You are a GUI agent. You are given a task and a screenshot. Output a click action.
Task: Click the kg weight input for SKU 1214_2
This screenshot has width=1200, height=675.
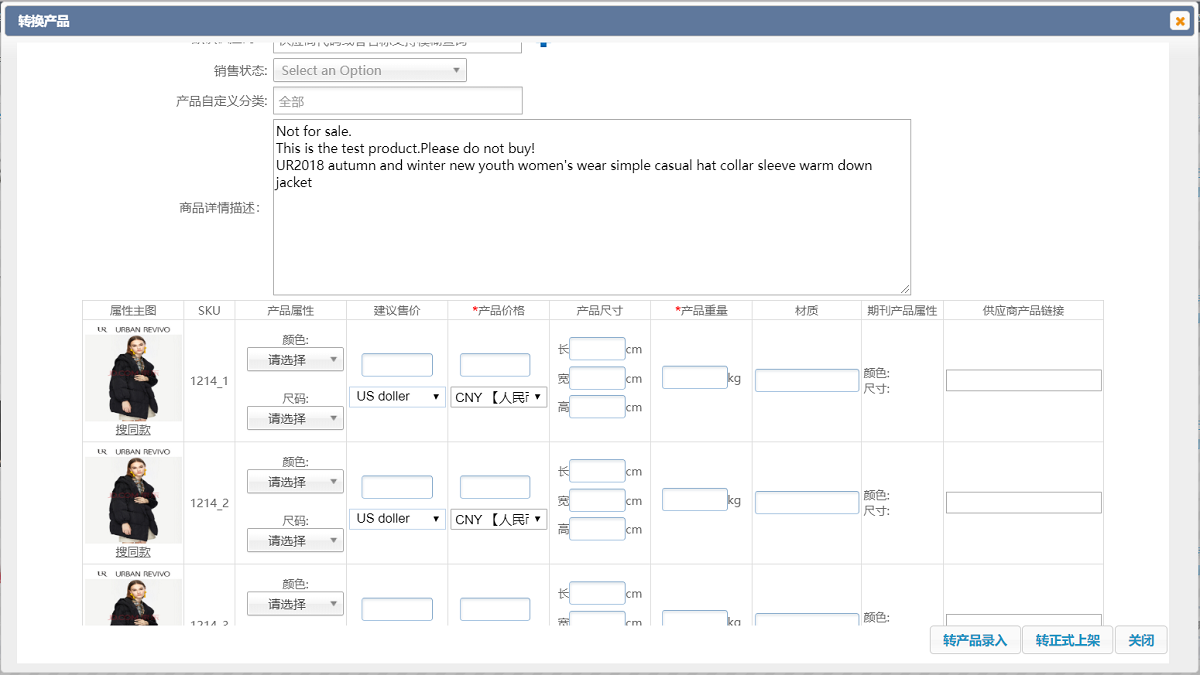[x=694, y=498]
